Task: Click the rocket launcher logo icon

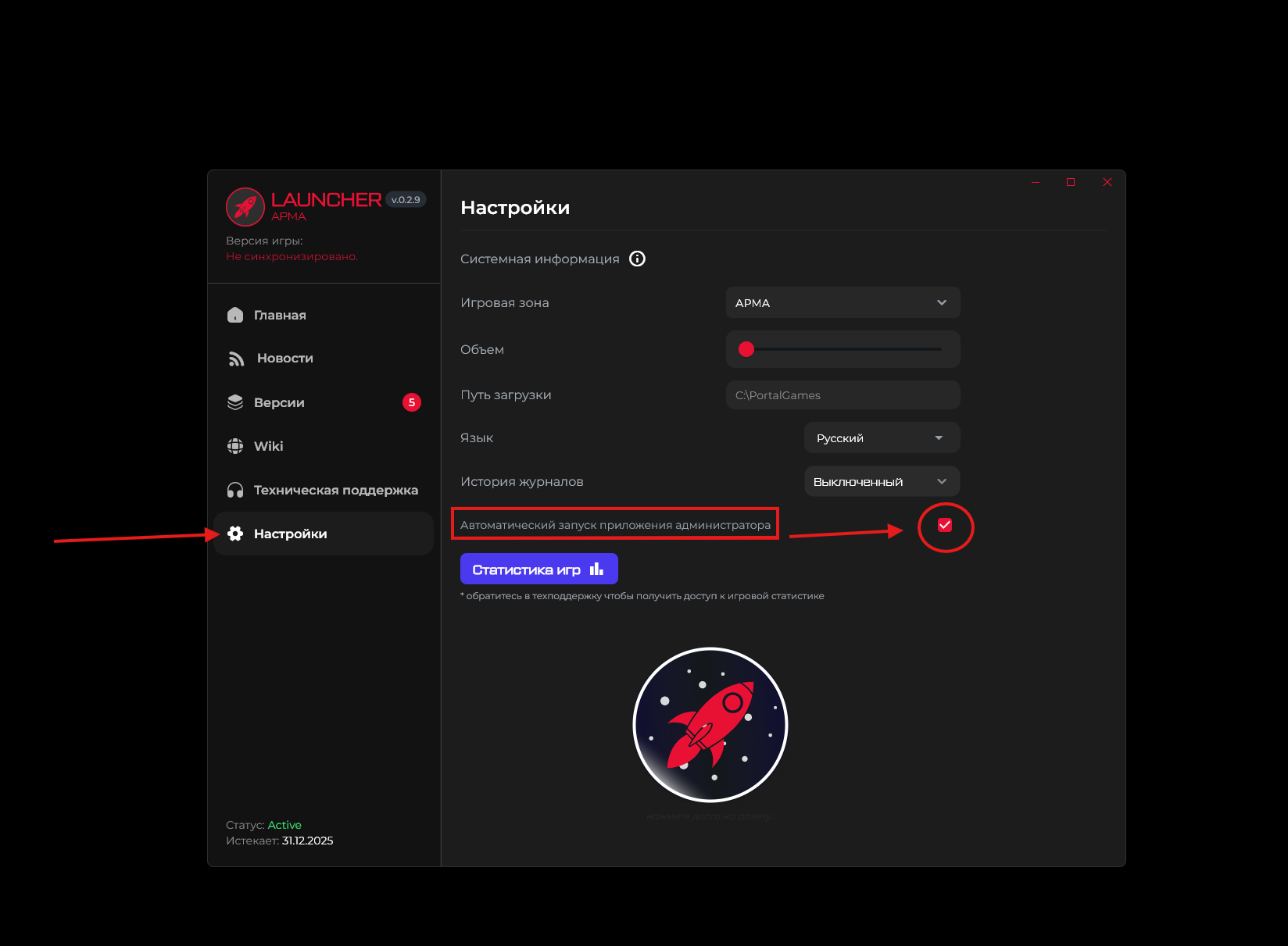Action: click(x=245, y=207)
